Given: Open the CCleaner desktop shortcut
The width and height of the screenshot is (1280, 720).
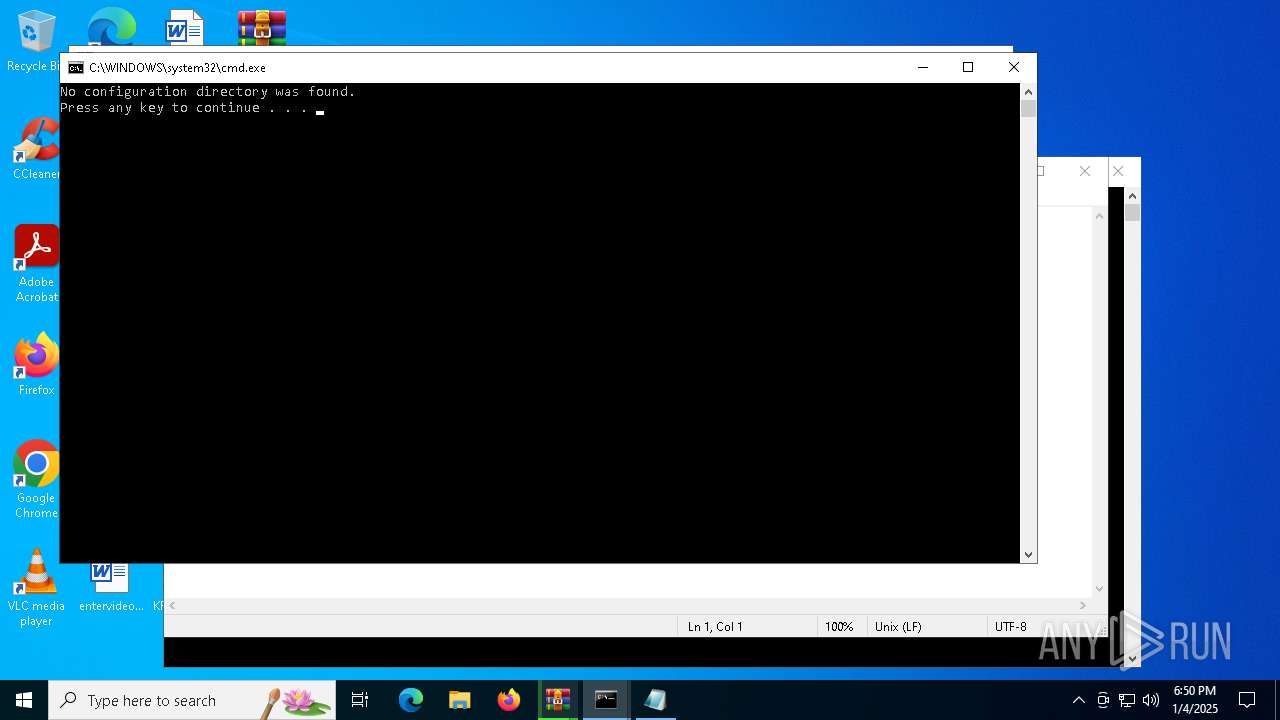Looking at the screenshot, I should point(36,149).
